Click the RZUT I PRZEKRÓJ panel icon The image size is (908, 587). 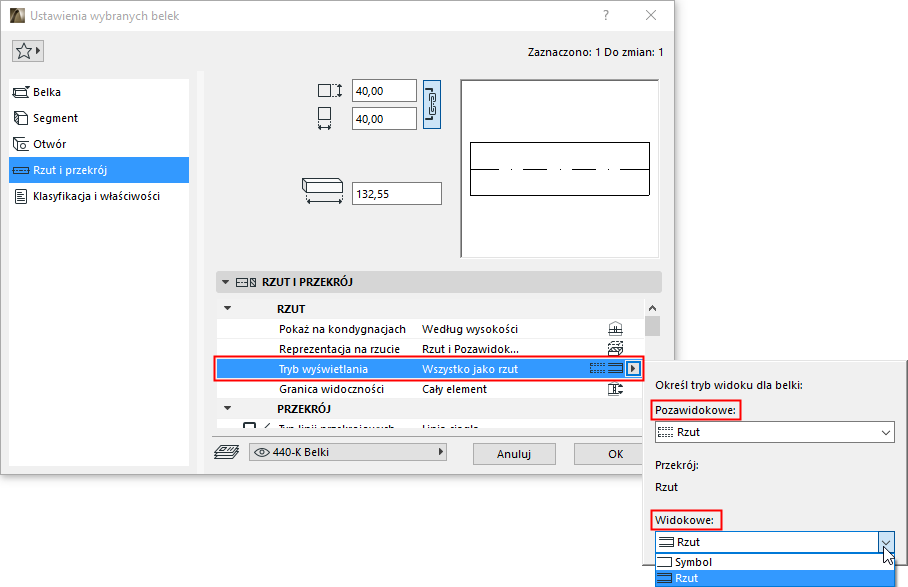coord(246,282)
